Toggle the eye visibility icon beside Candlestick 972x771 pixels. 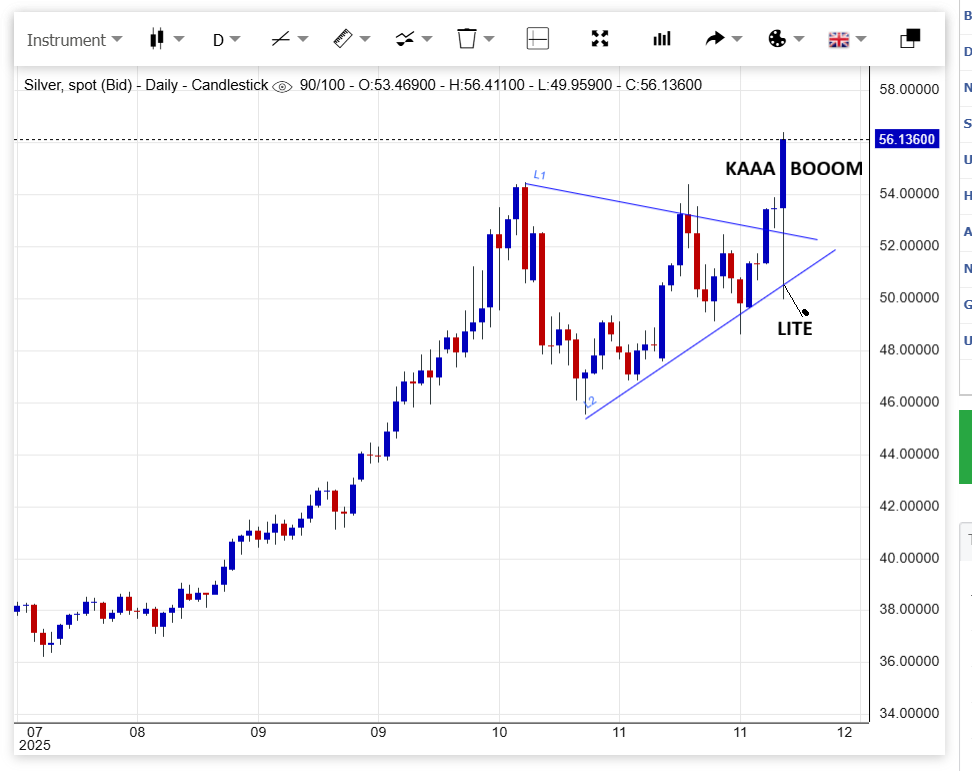point(282,86)
